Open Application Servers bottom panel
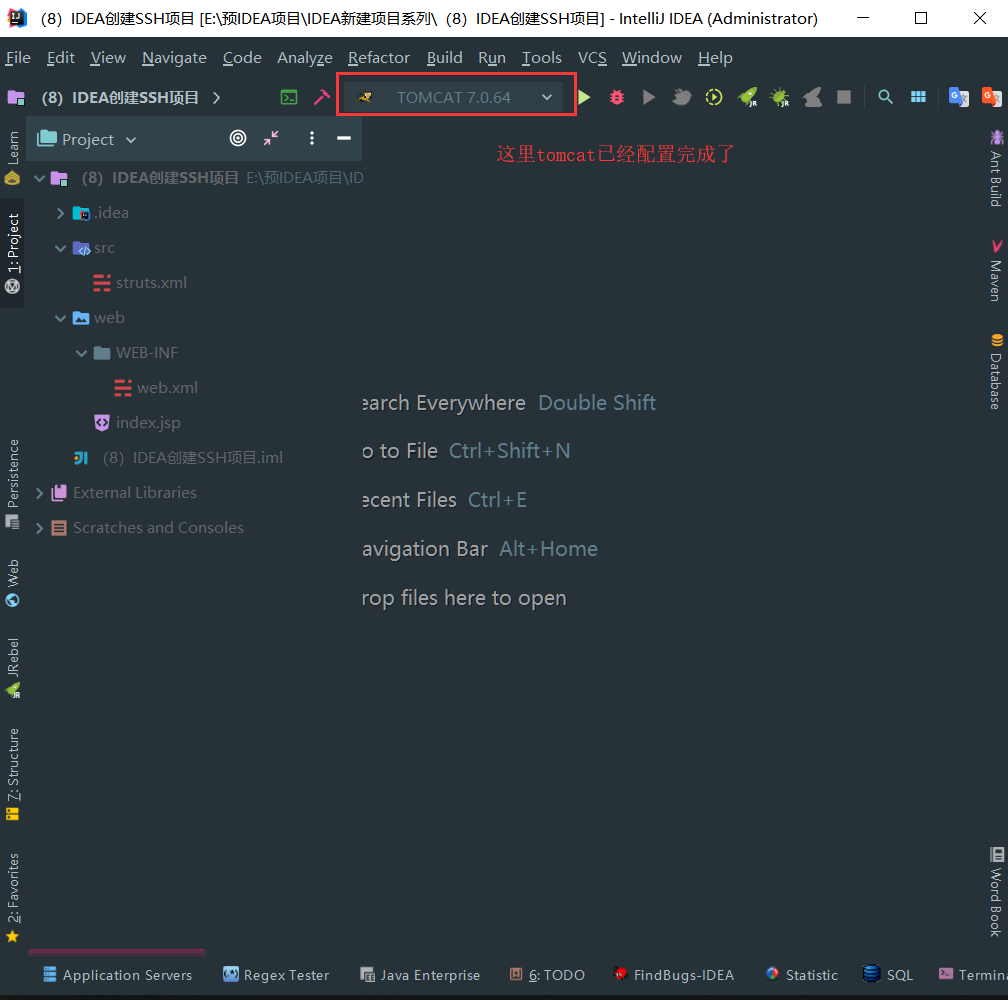 click(118, 975)
